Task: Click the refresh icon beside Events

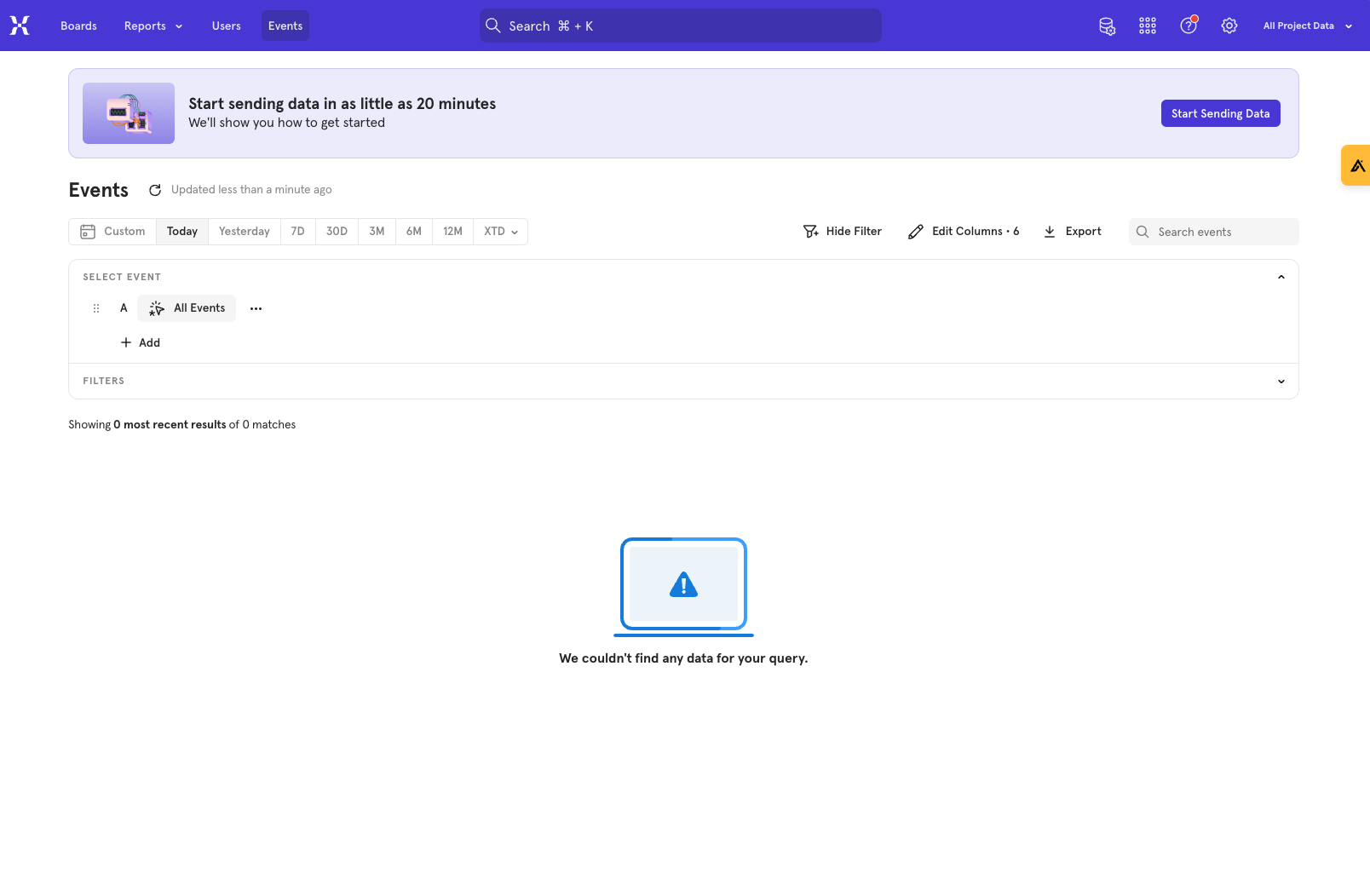Action: tap(155, 190)
